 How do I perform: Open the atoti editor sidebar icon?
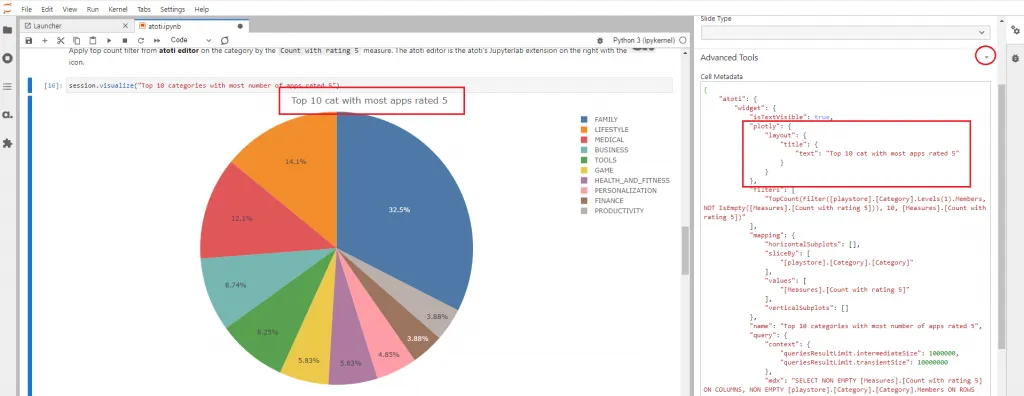point(8,115)
